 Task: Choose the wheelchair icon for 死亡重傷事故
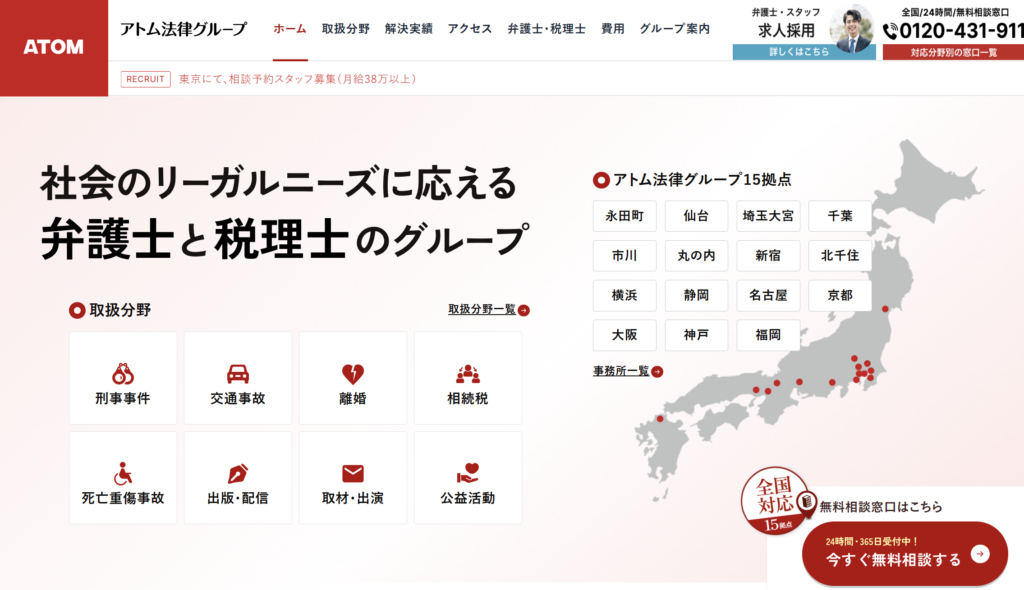click(123, 473)
